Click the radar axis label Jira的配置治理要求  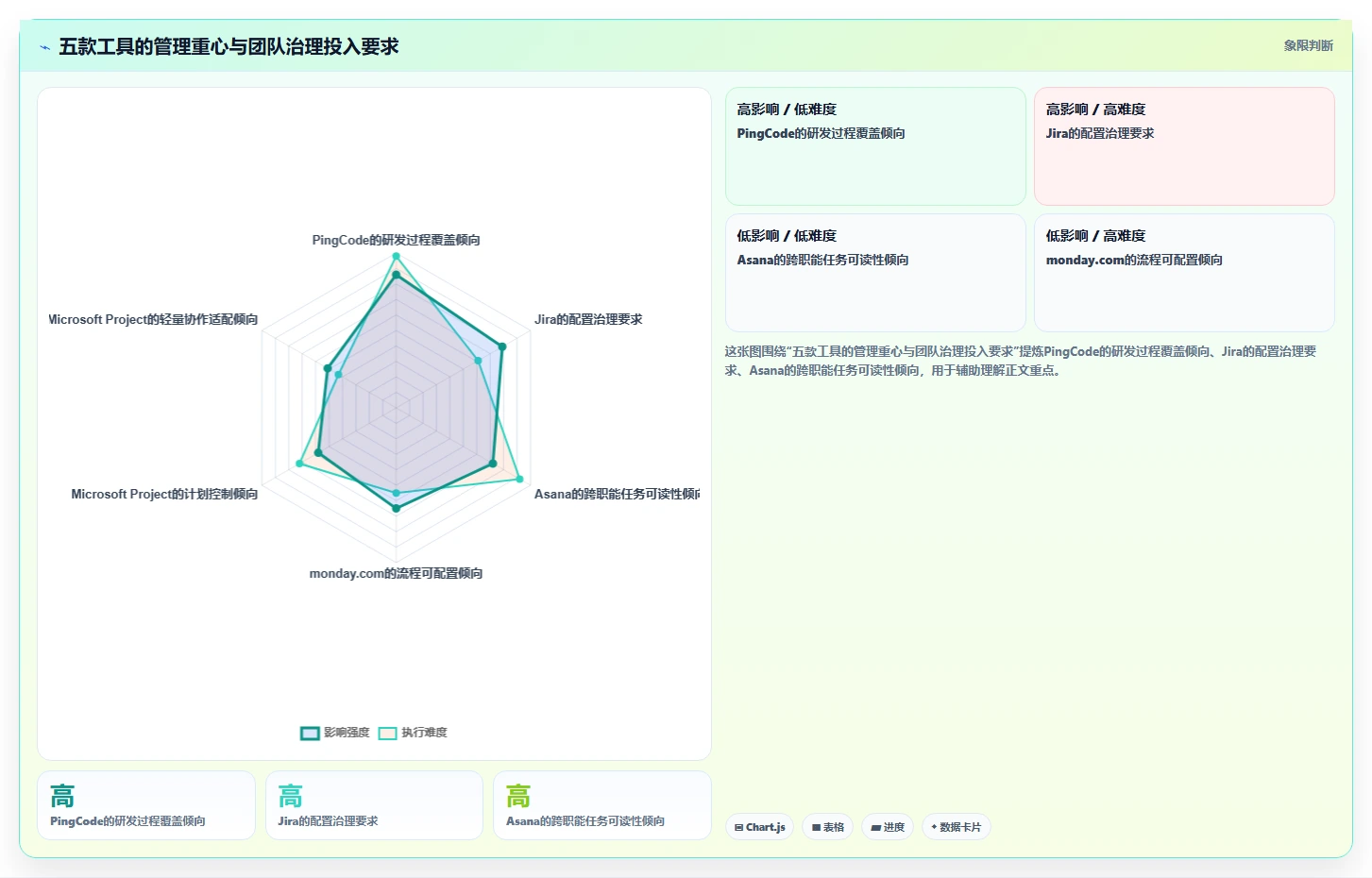(x=588, y=319)
